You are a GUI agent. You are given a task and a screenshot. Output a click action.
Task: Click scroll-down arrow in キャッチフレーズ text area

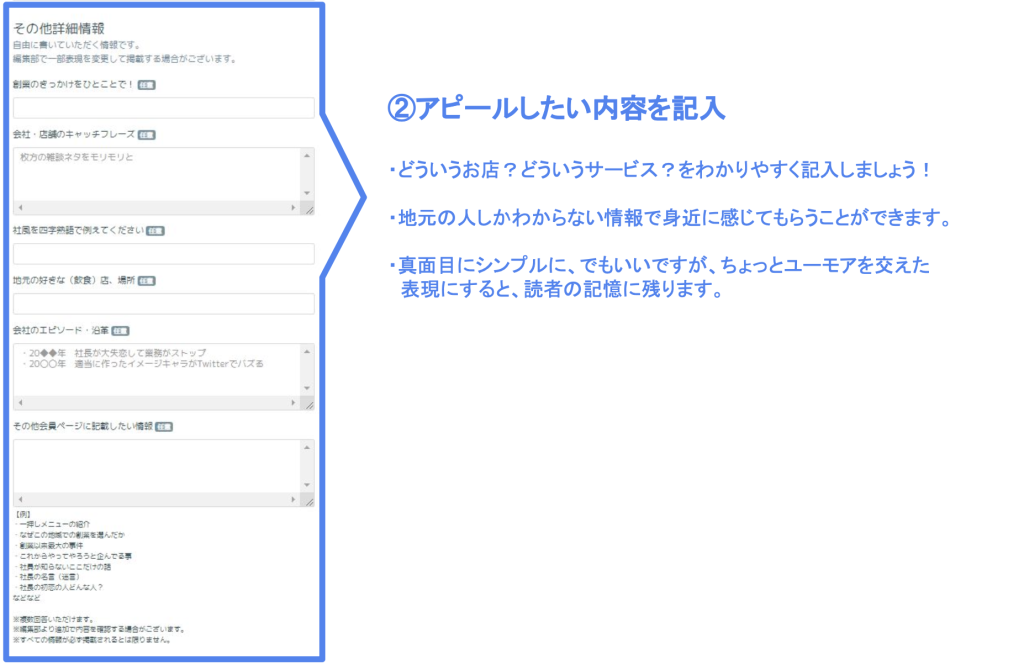pos(308,193)
